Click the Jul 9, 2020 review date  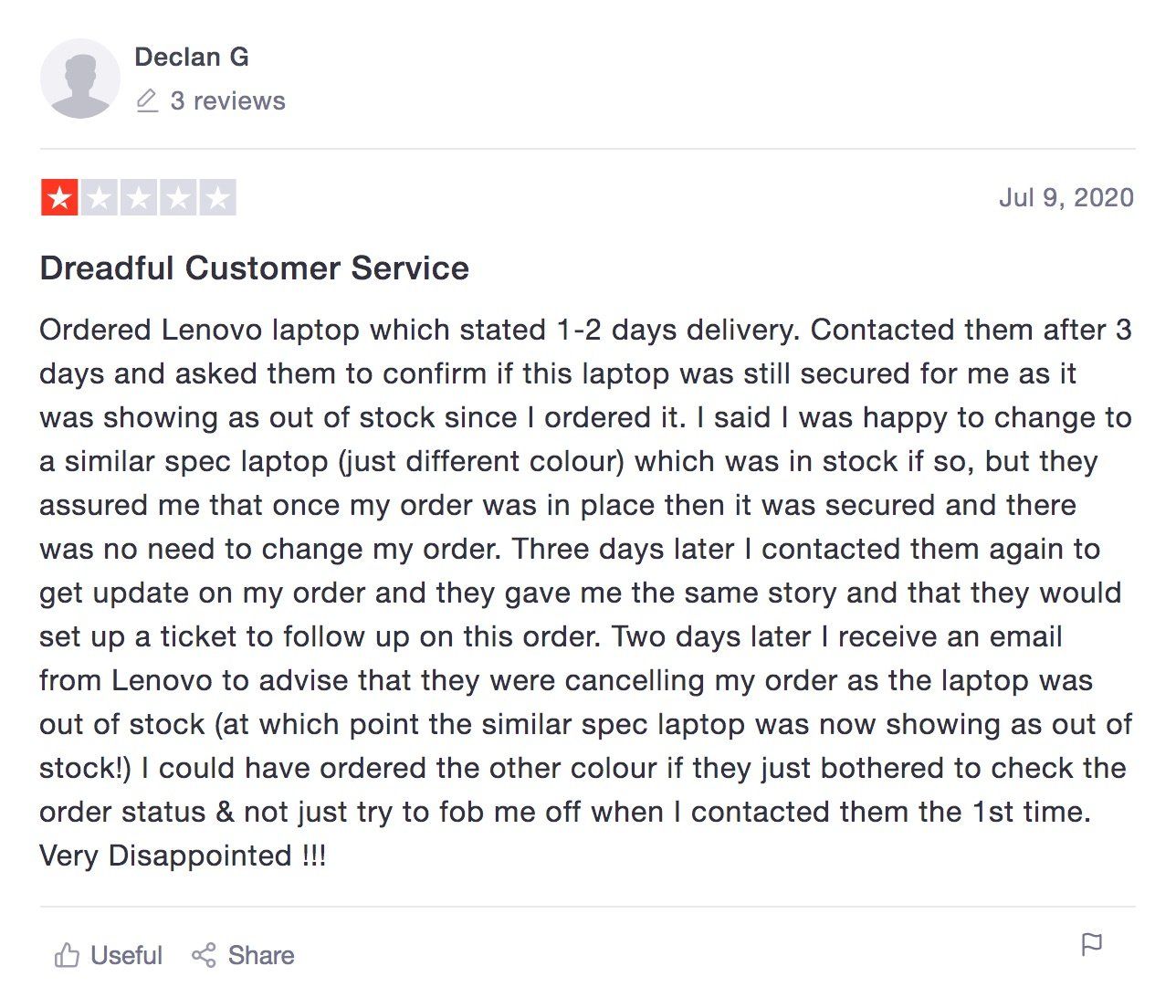coord(1066,197)
